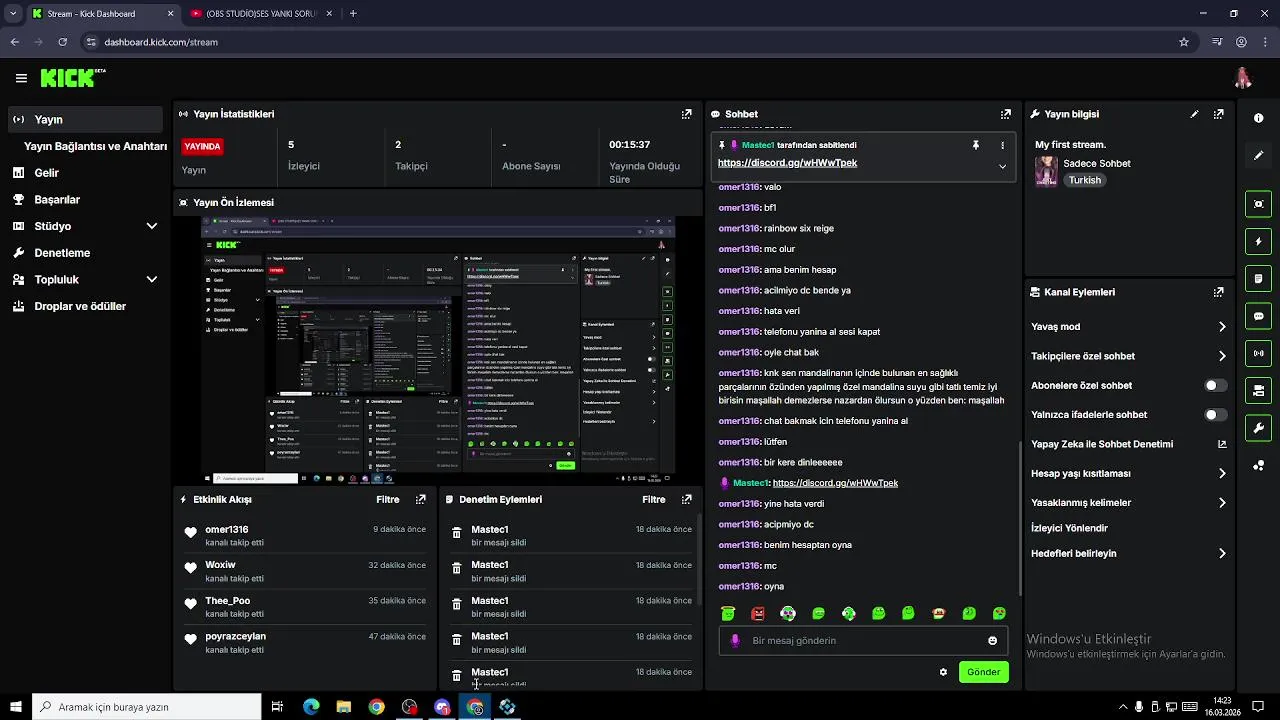Image resolution: width=1280 pixels, height=720 pixels.
Task: Open the profile avatar menu at top right
Action: (1243, 78)
